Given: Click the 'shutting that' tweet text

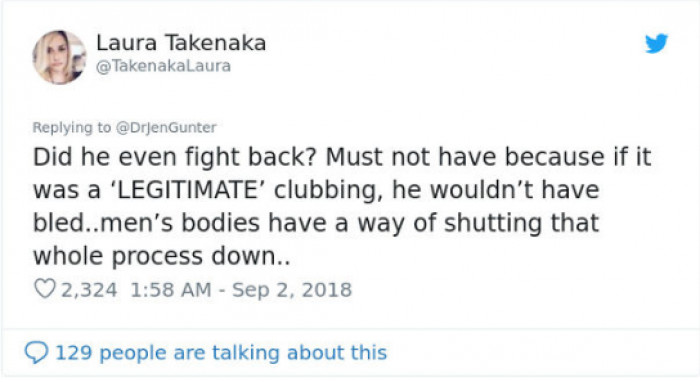Looking at the screenshot, I should [x=521, y=223].
